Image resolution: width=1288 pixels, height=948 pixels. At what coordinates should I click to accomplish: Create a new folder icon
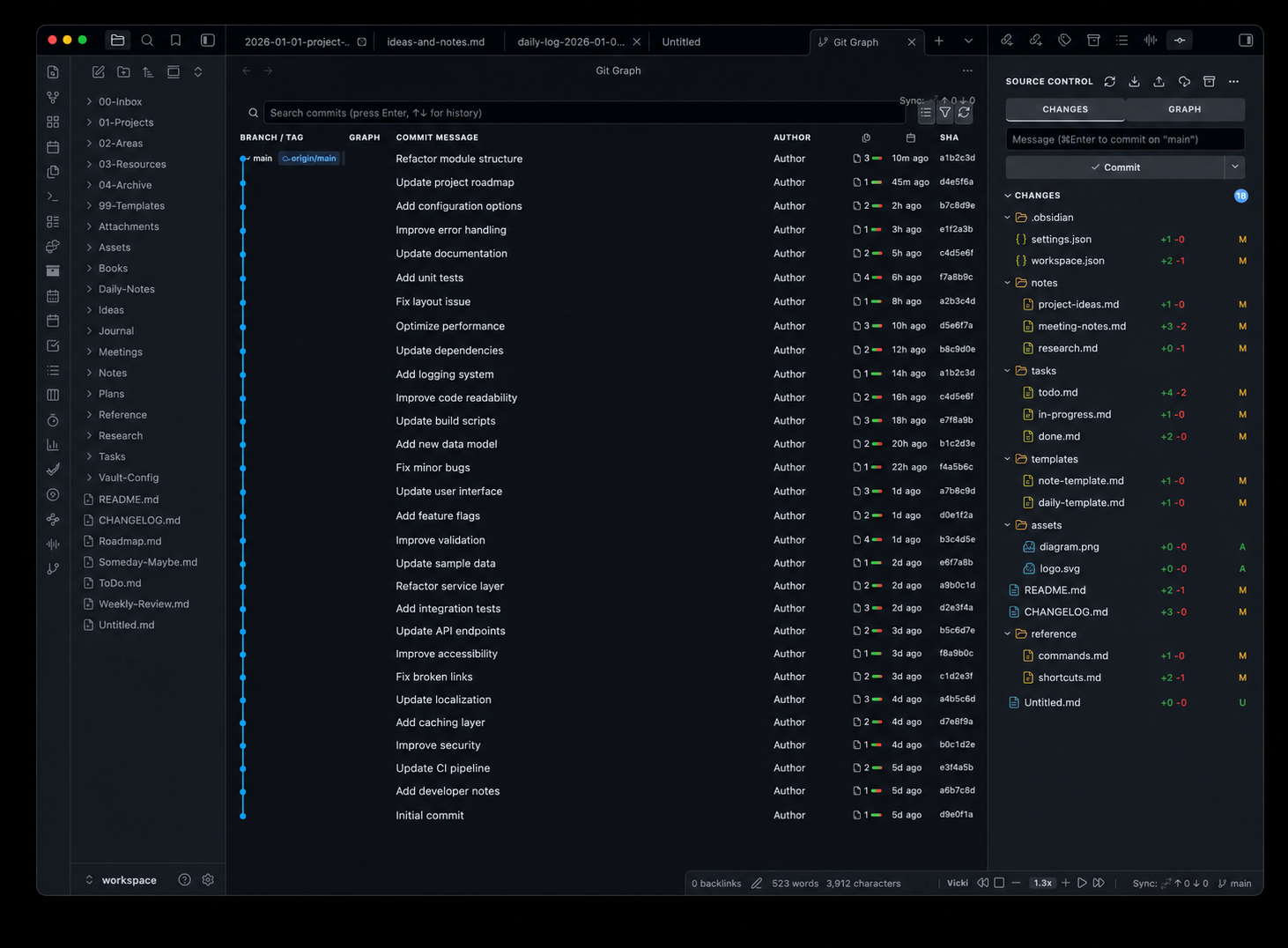pyautogui.click(x=123, y=72)
